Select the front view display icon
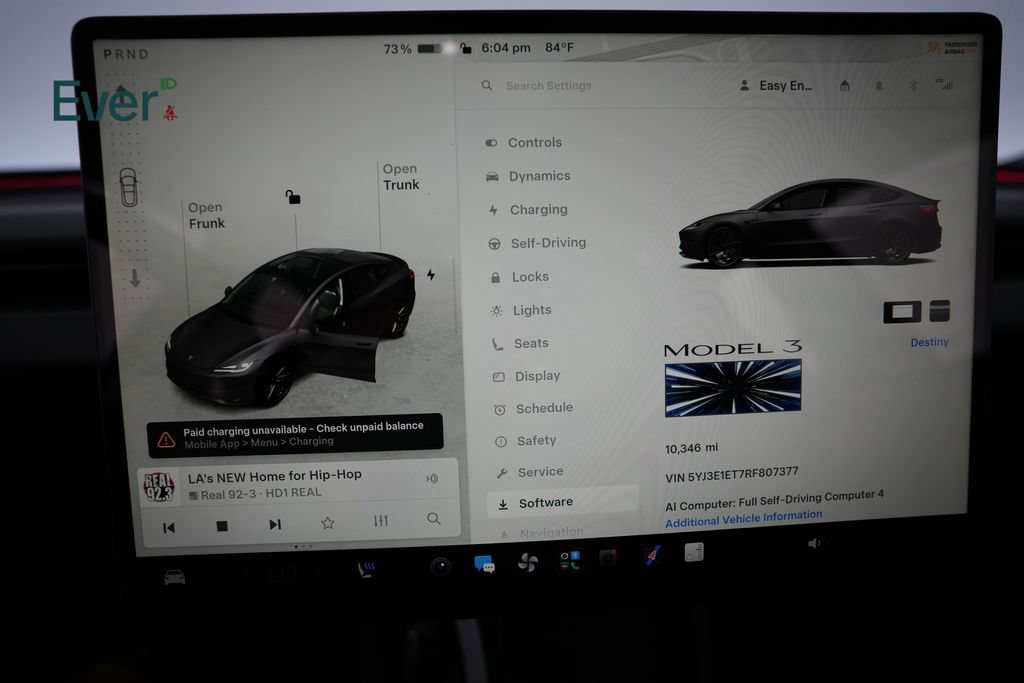This screenshot has height=683, width=1024. point(902,312)
